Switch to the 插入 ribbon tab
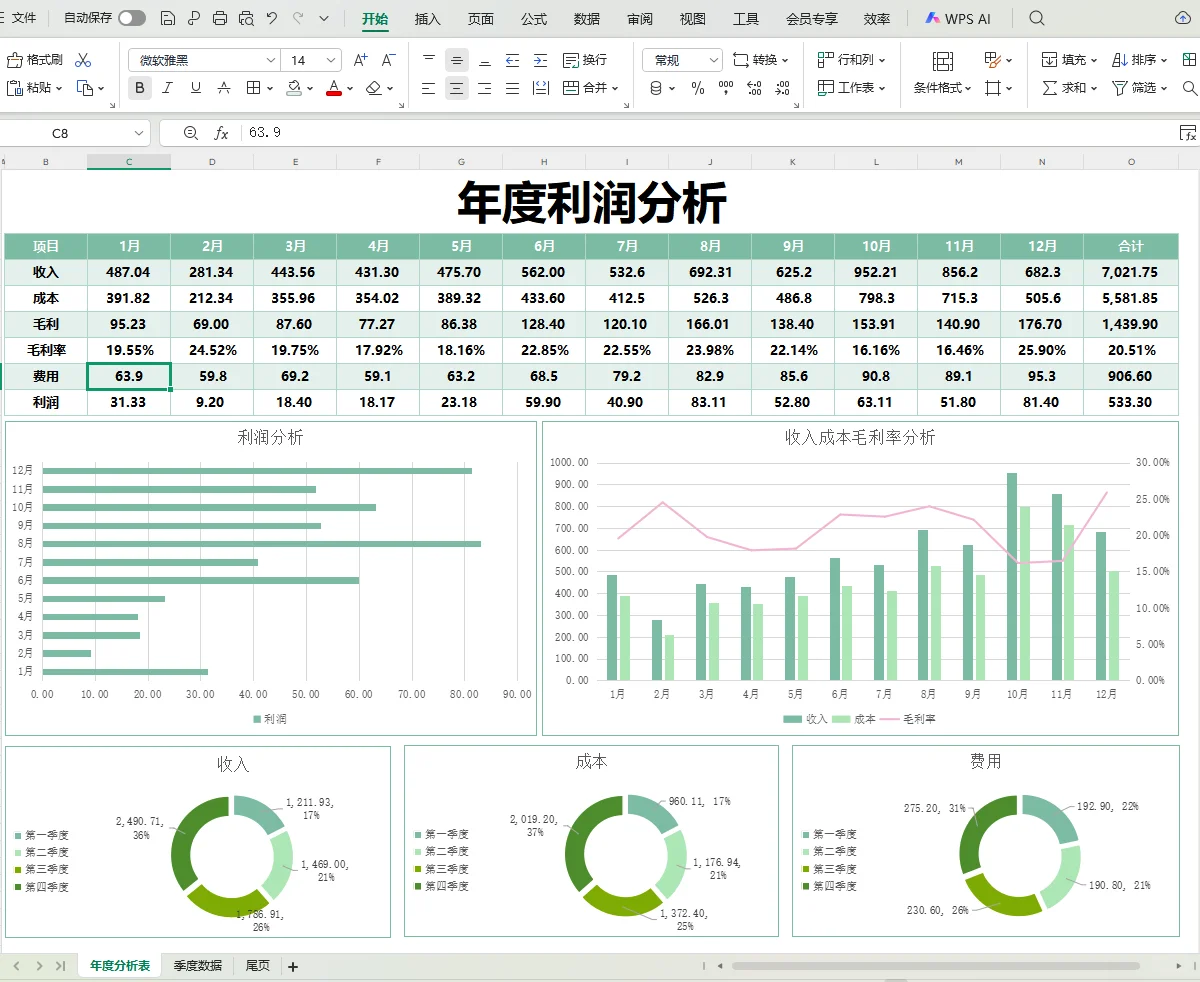 (x=427, y=18)
